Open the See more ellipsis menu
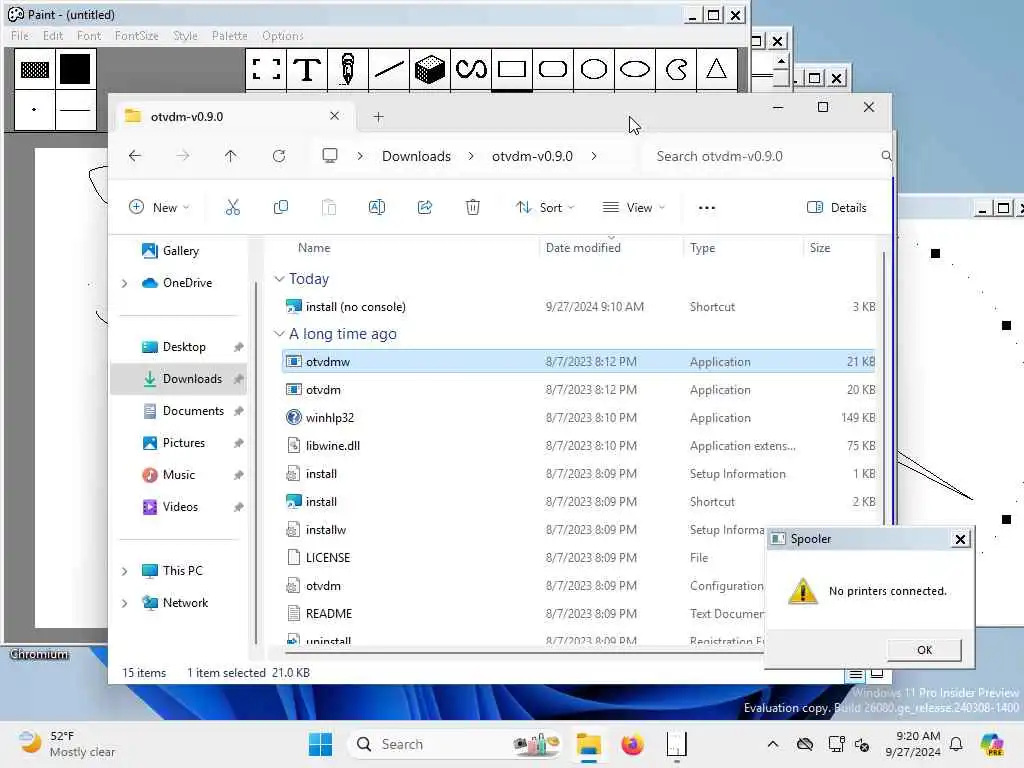The height and width of the screenshot is (768, 1024). click(x=707, y=208)
